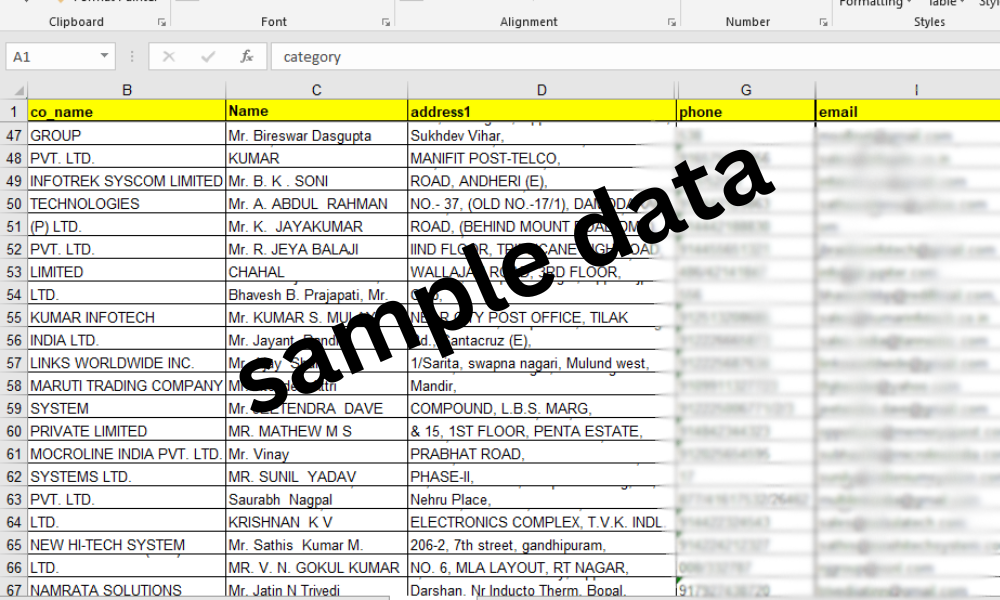The height and width of the screenshot is (600, 1000).
Task: Select the 'Mandir,' cell
Action: (x=541, y=386)
